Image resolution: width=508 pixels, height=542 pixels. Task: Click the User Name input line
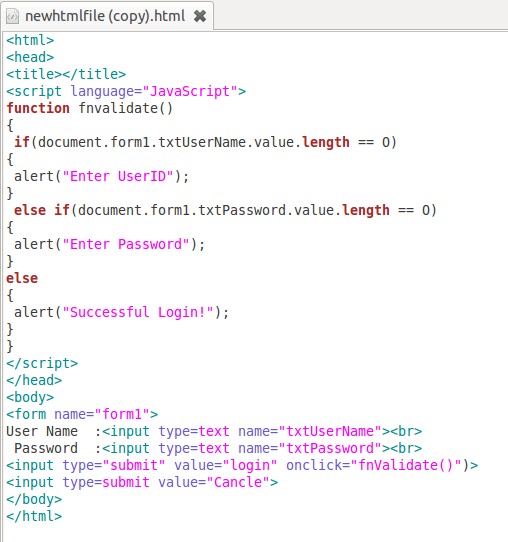point(214,432)
